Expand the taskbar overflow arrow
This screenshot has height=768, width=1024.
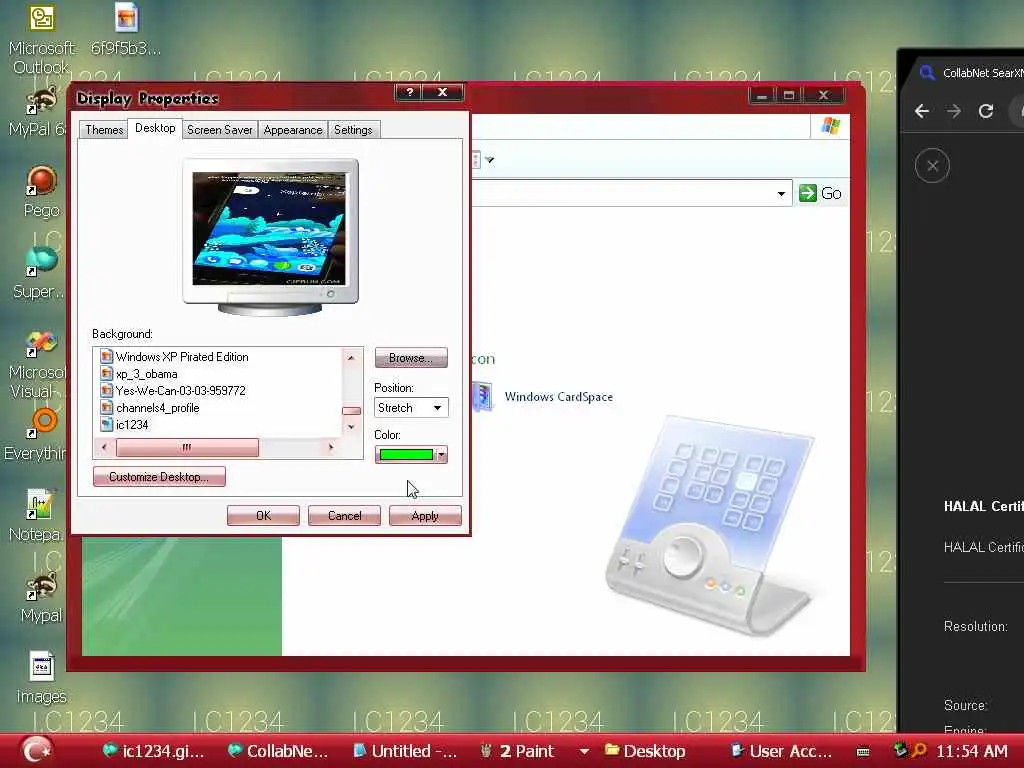tap(584, 752)
